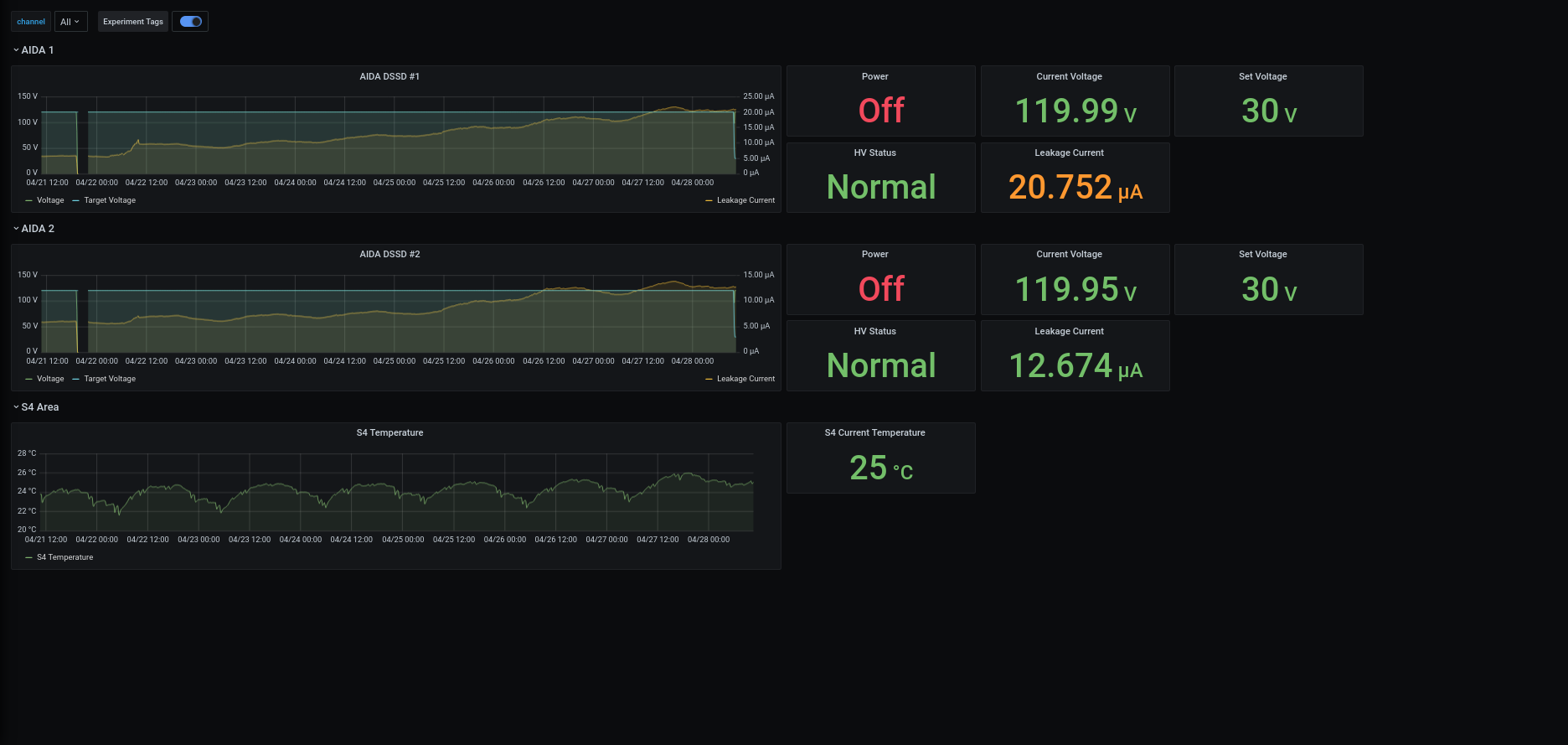Screen dimensions: 1568x745
Task: Collapse the AIDA 1 row
Action: click(x=34, y=50)
